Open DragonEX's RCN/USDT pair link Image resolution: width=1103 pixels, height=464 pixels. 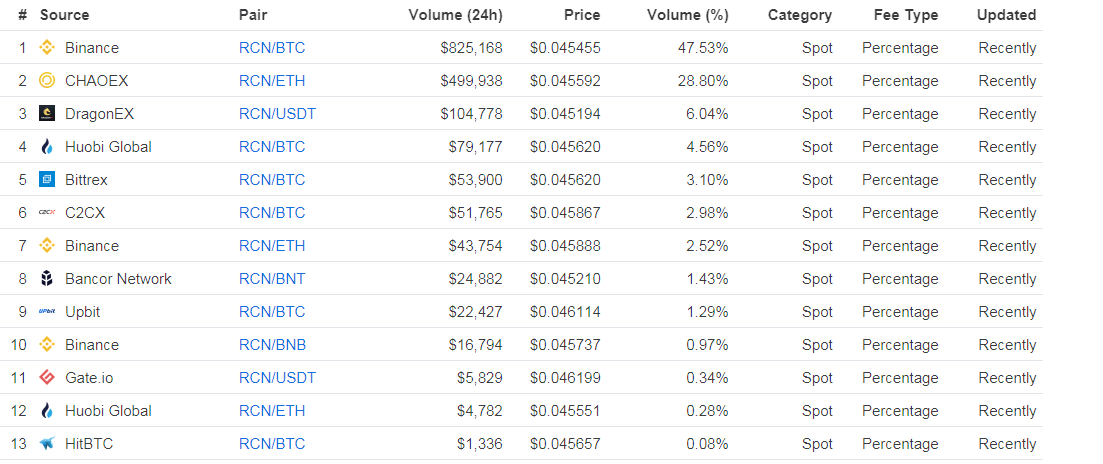click(x=277, y=114)
